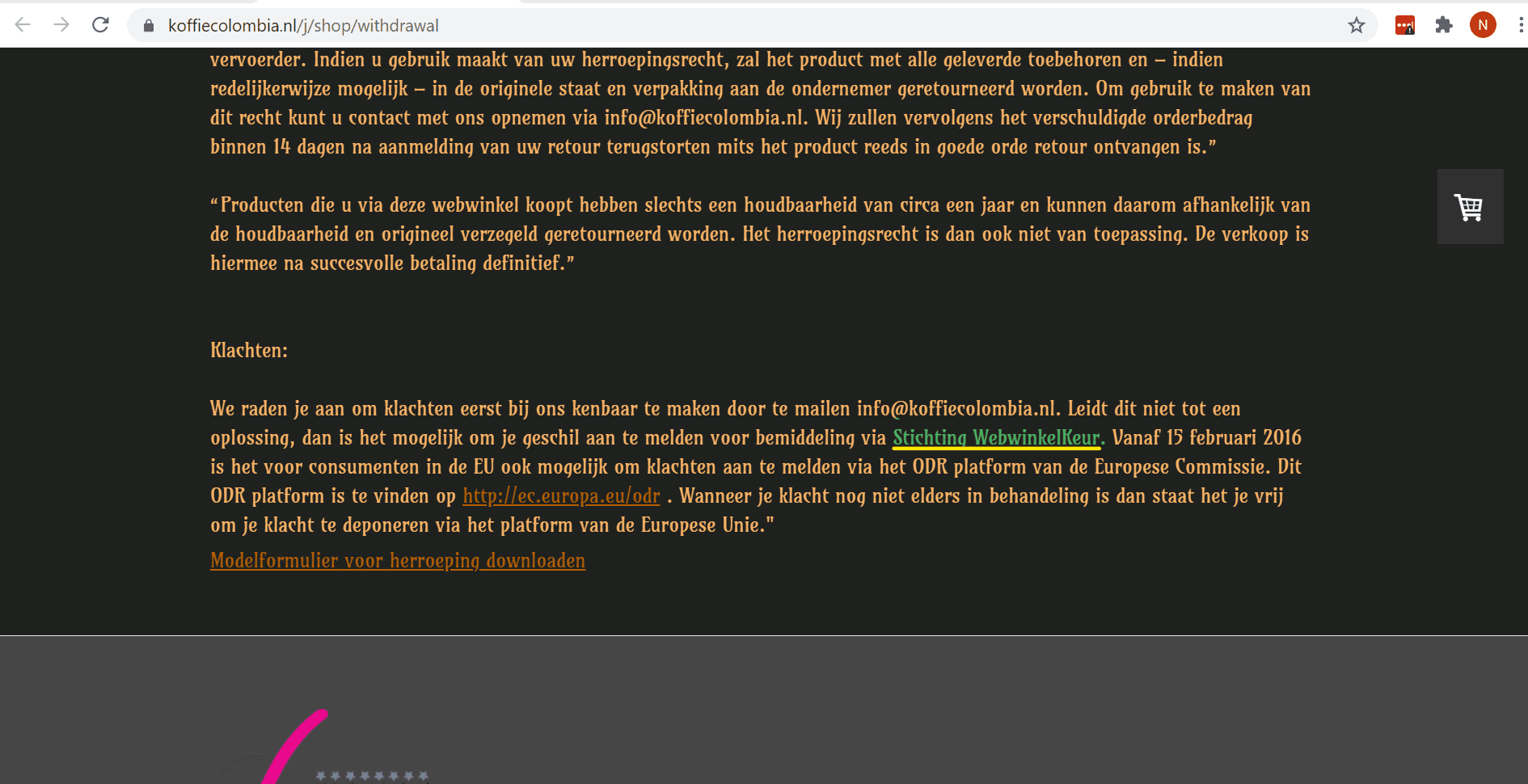
Task: Download the Modelformulier voor herroeping
Action: (398, 561)
